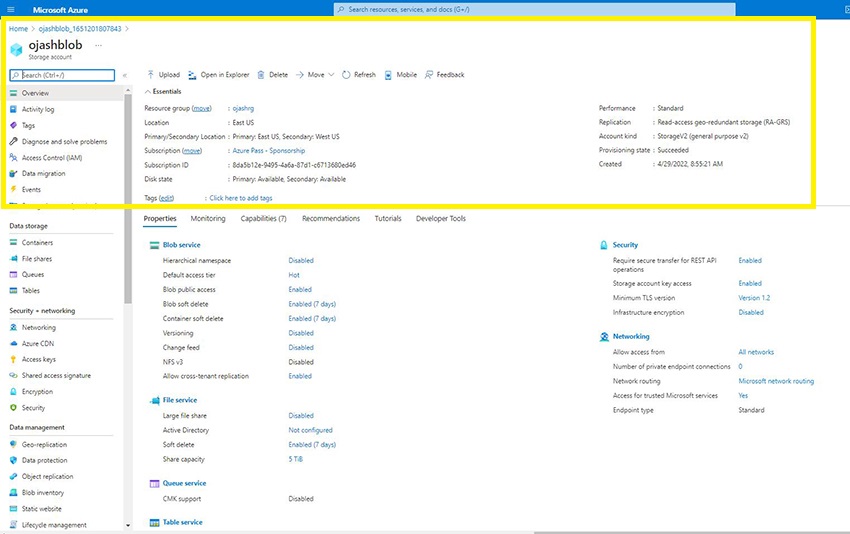Open Static website menu item
This screenshot has width=850, height=534.
(x=42, y=509)
